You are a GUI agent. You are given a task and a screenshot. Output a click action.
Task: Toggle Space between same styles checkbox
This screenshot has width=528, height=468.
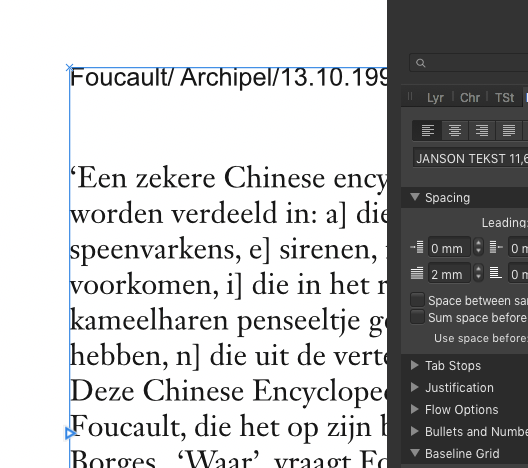[417, 300]
